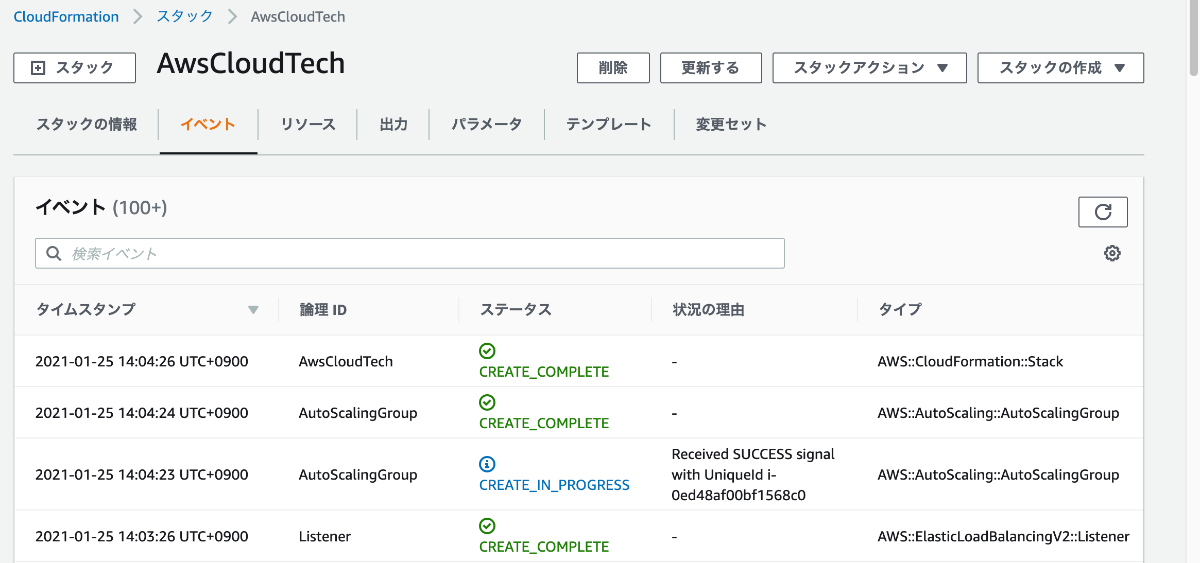Viewport: 1200px width, 563px height.
Task: Expand the スタック side panel button
Action: (74, 68)
